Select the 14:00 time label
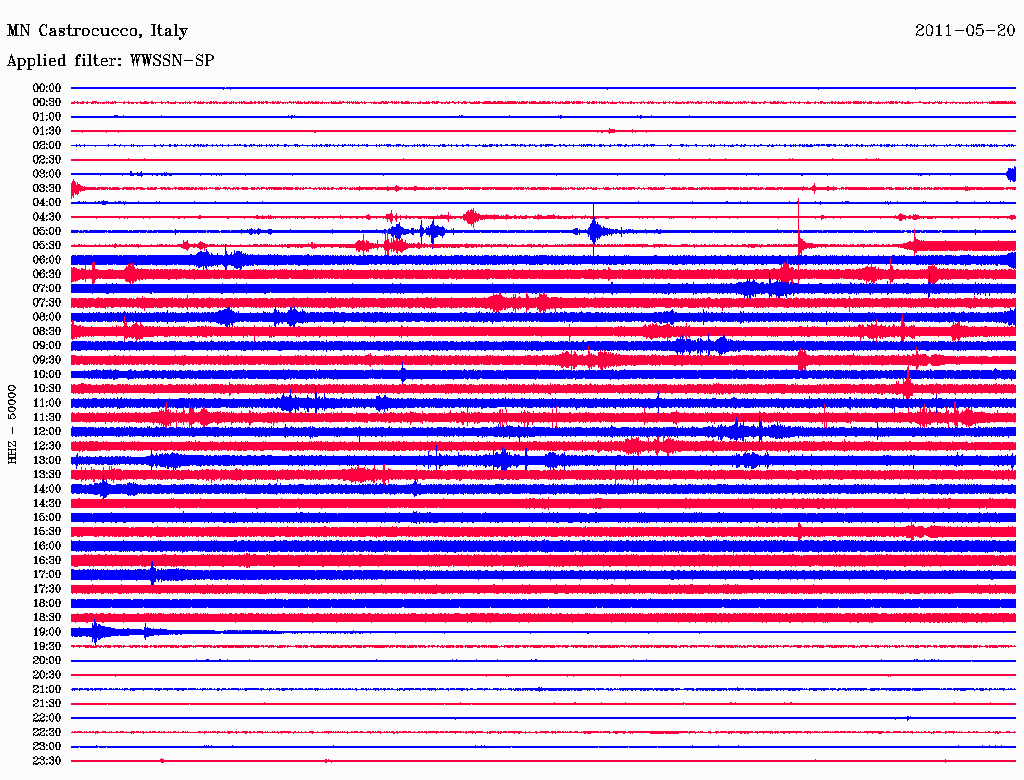 (46, 489)
